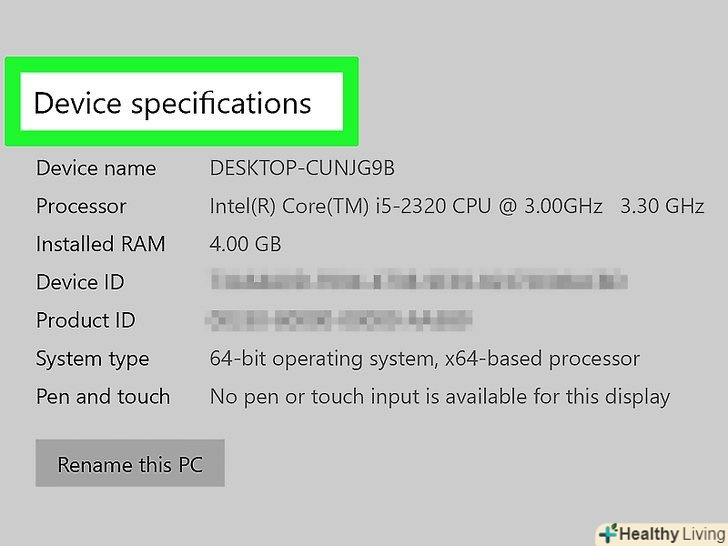Select the 64-bit operating system text
This screenshot has width=728, height=546.
pos(322,358)
